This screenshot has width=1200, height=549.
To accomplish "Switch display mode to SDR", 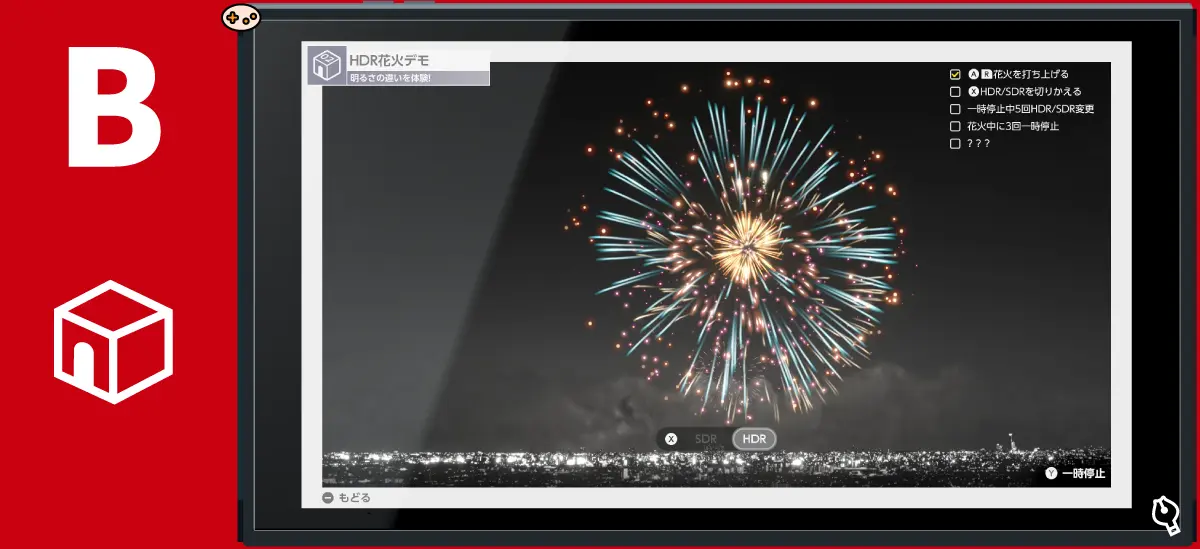I will click(706, 439).
